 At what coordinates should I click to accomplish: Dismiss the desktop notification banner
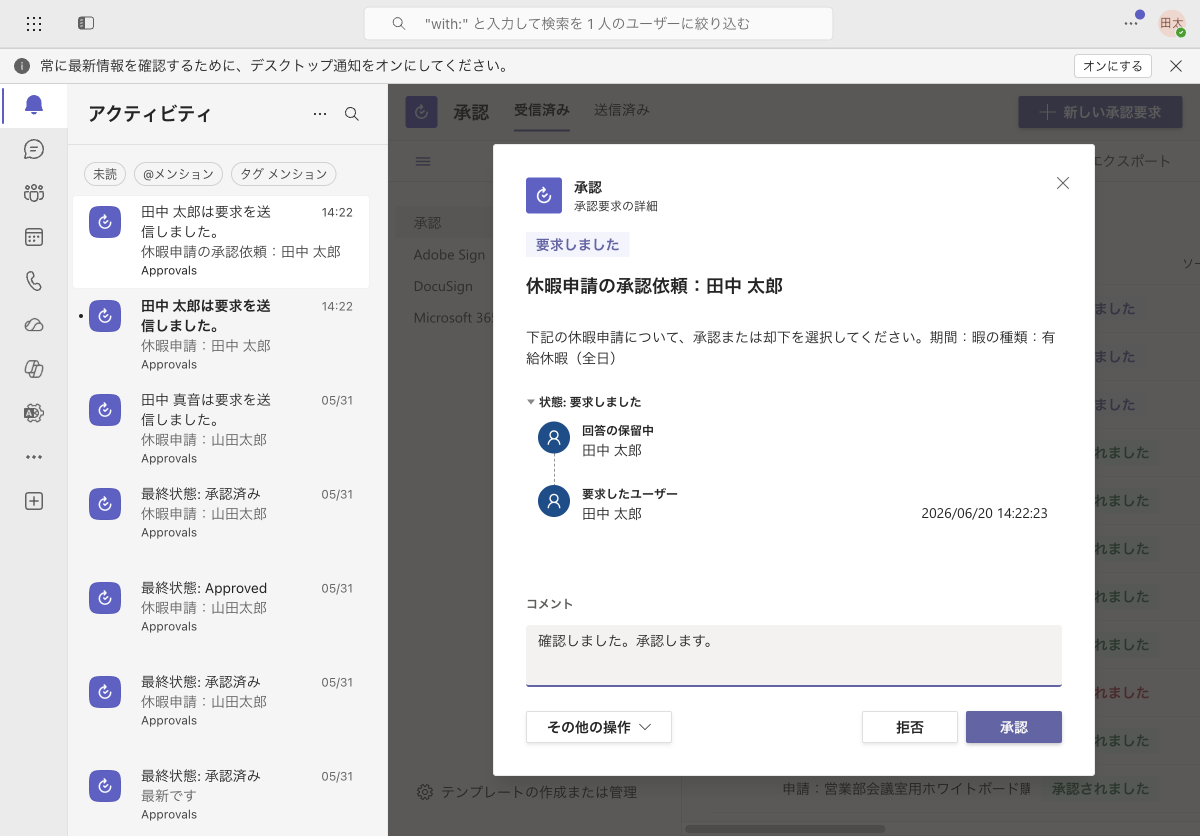point(1176,66)
